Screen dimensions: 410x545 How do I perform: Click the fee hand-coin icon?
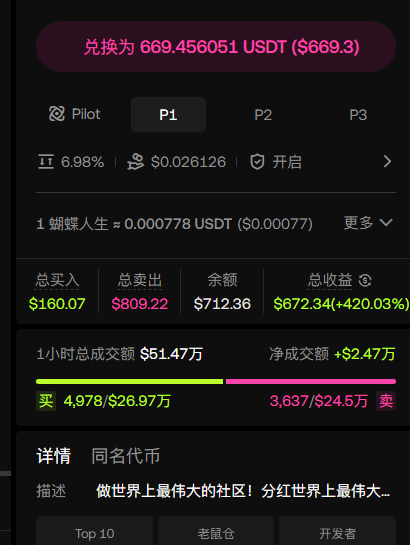point(135,162)
